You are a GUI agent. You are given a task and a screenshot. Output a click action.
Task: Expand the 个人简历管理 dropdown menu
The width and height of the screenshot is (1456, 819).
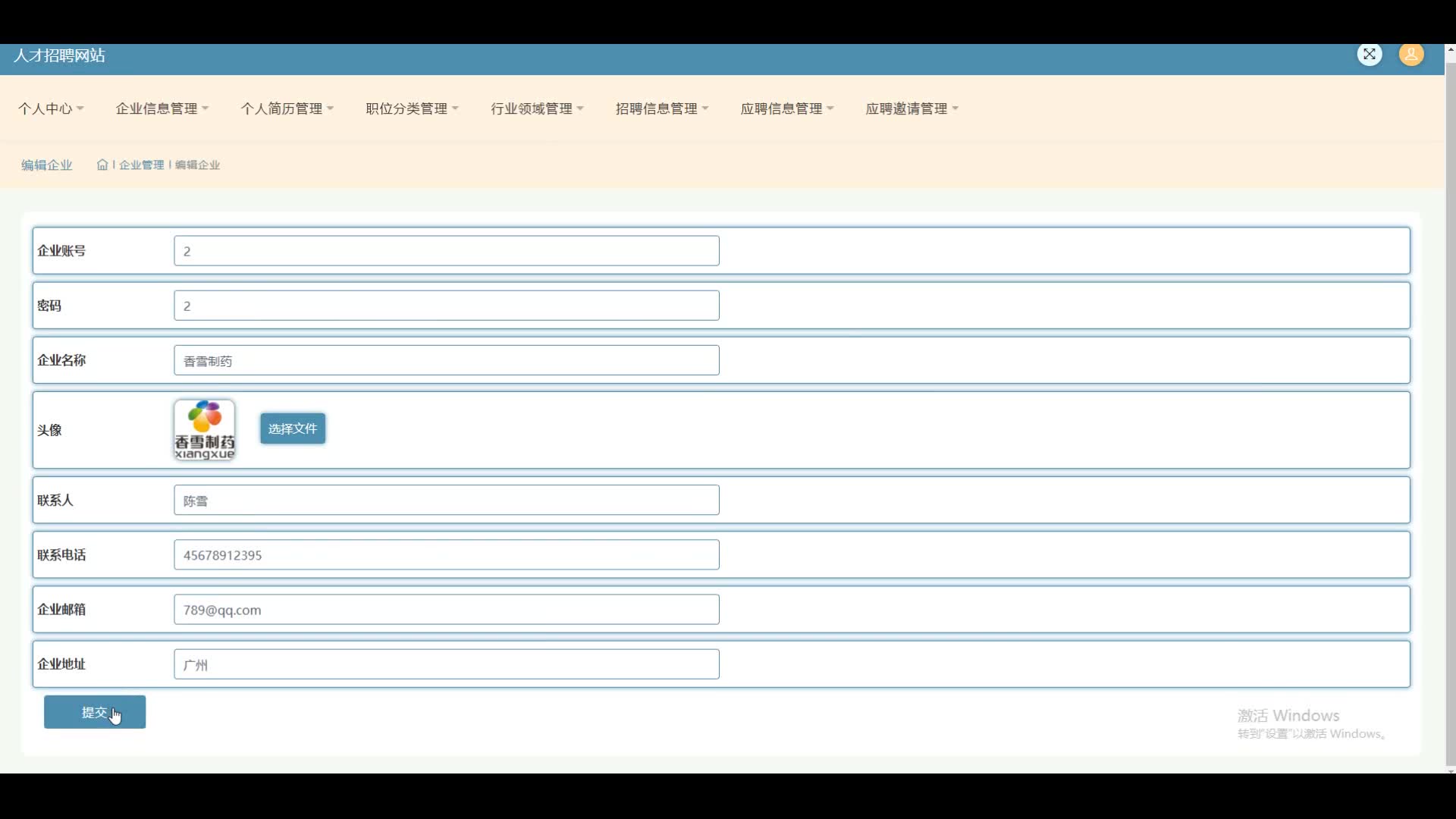(287, 108)
